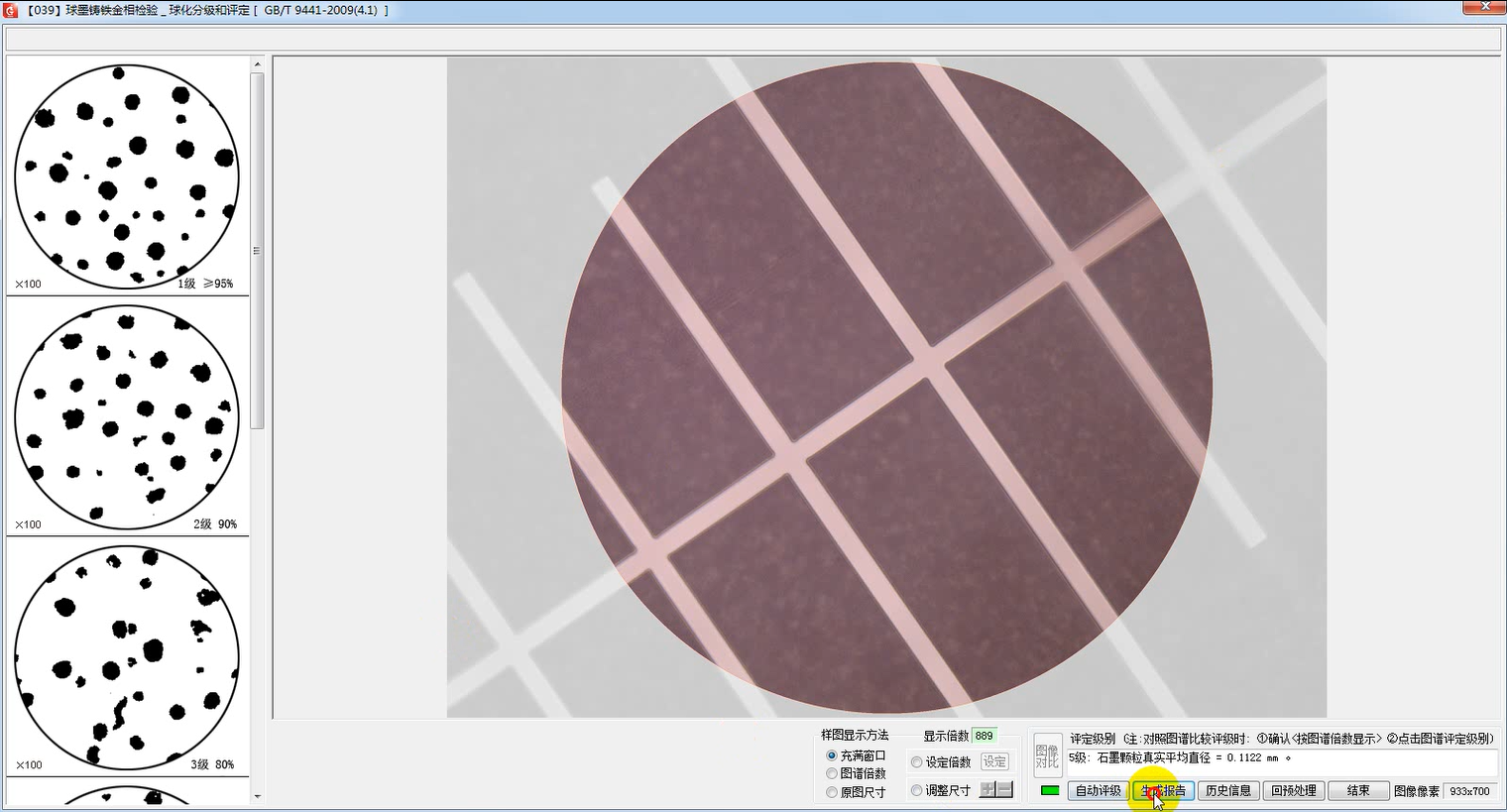Viewport: 1507px width, 812px height.
Task: Click the 生成报告 generate report button
Action: click(1163, 790)
